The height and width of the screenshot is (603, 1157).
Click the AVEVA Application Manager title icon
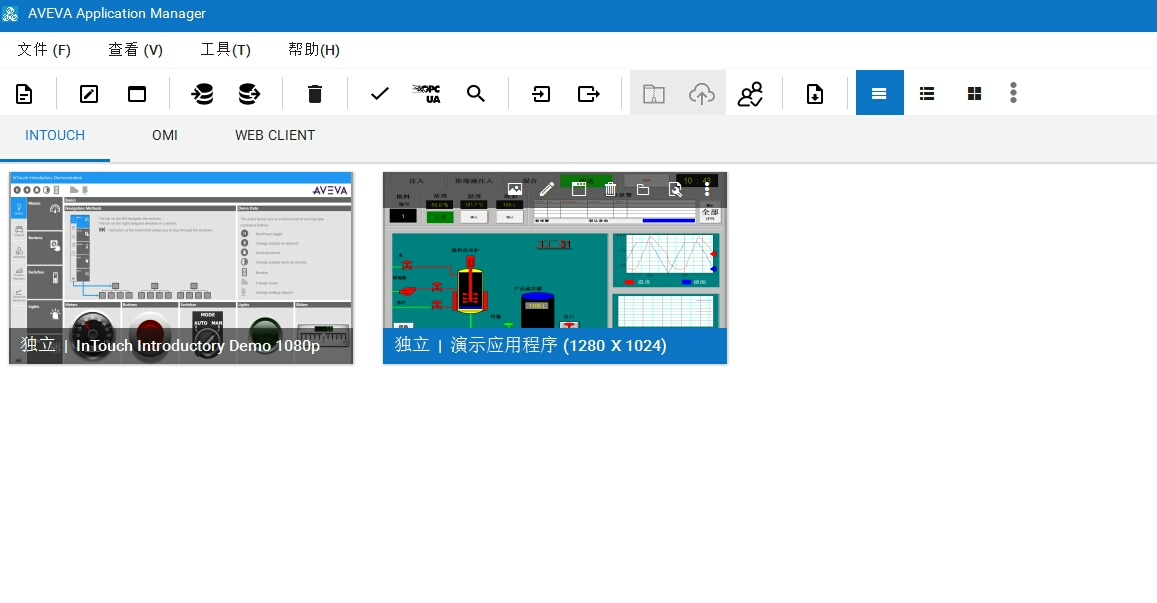click(10, 13)
